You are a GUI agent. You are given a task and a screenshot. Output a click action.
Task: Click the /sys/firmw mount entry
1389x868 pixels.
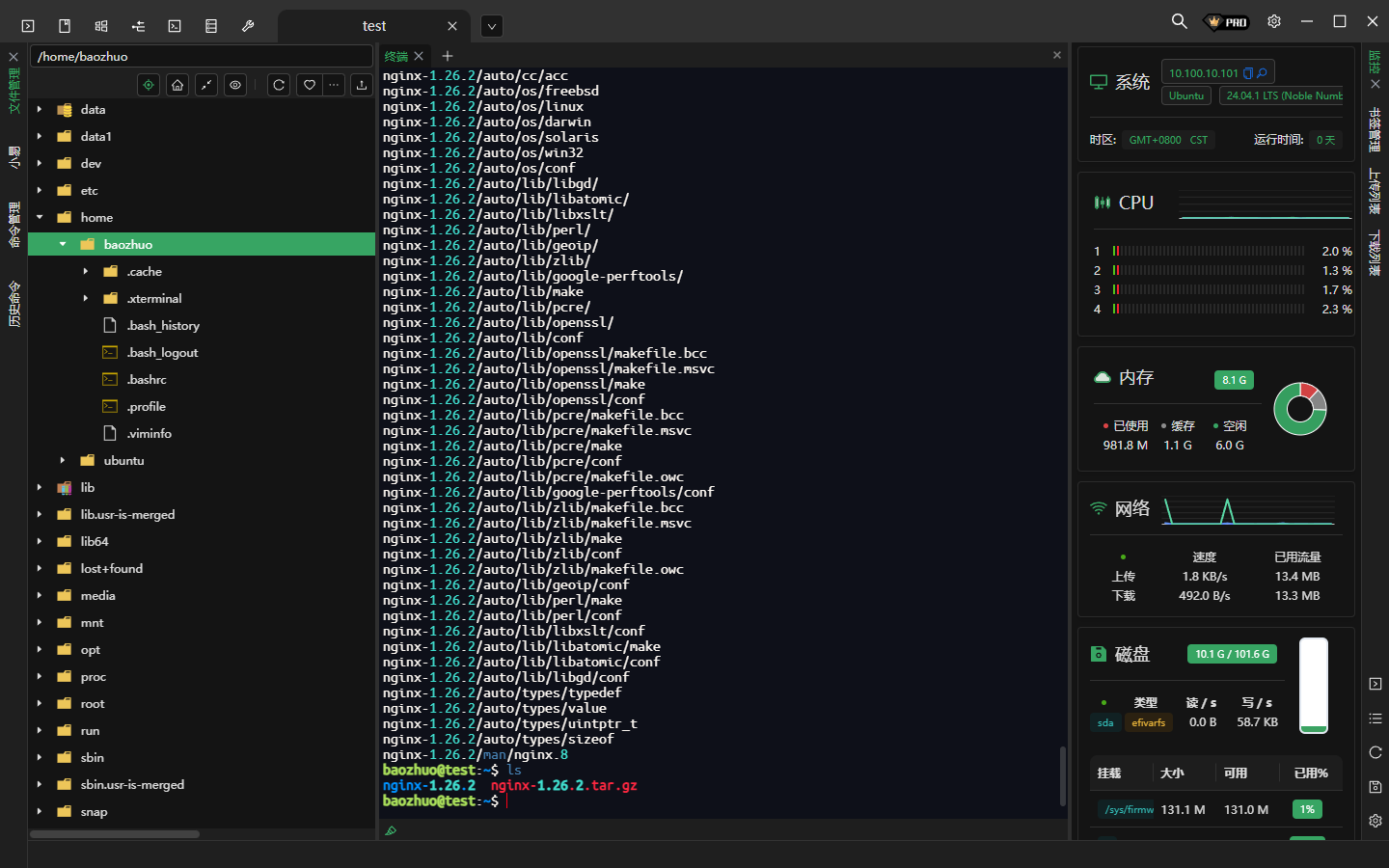[x=1129, y=809]
